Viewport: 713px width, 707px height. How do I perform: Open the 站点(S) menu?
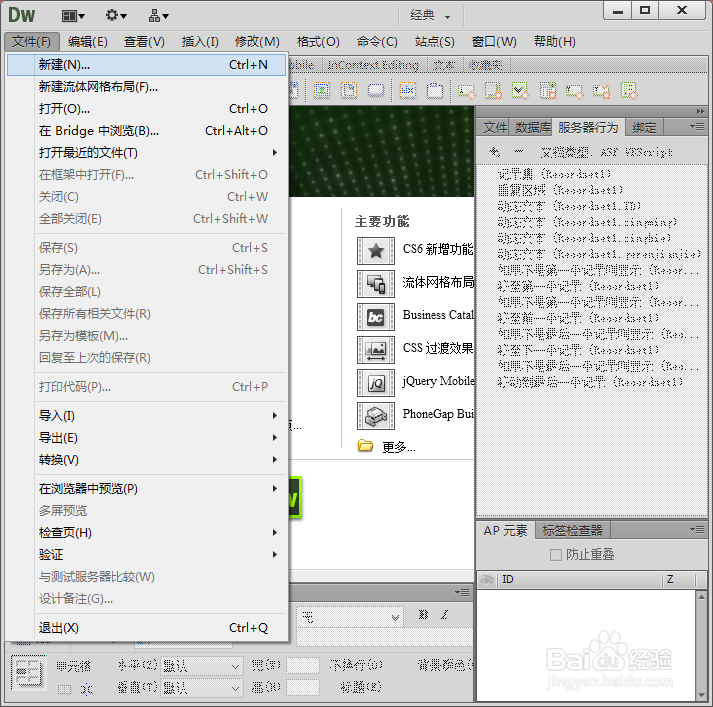tap(434, 42)
